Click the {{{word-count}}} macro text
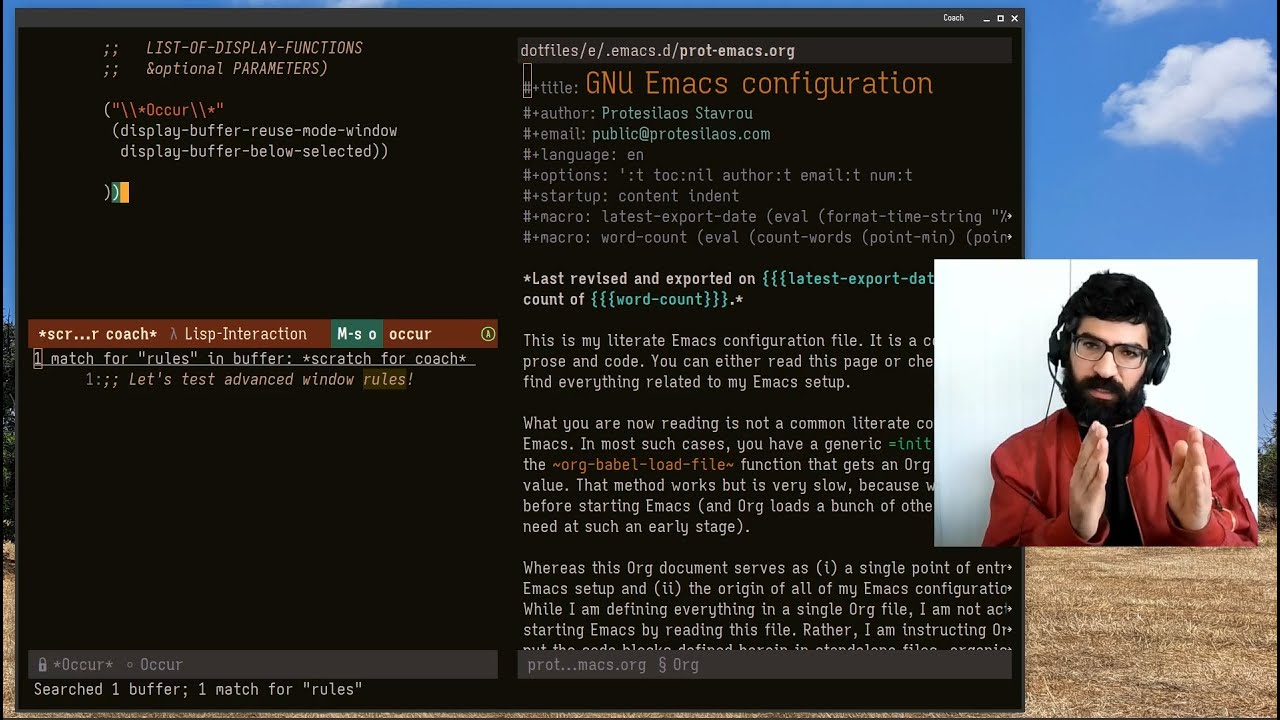The image size is (1280, 720). click(x=659, y=299)
